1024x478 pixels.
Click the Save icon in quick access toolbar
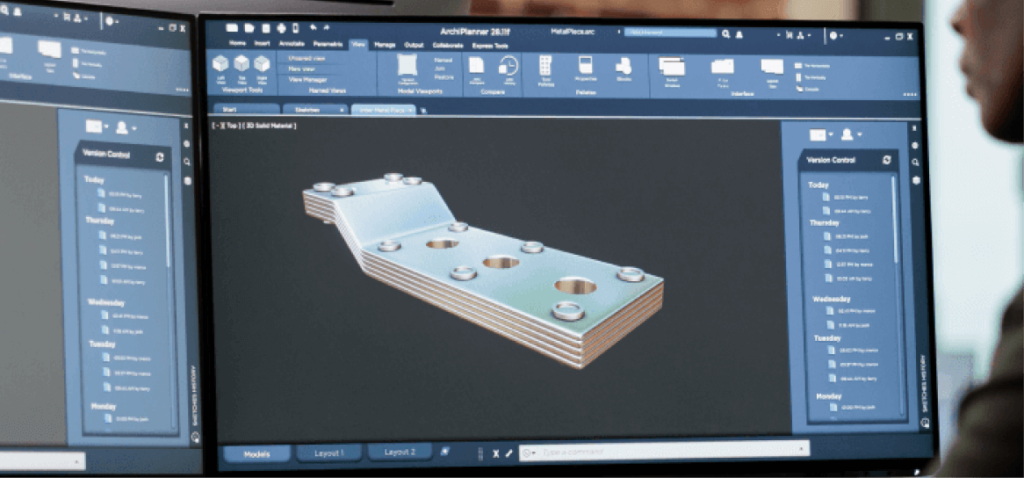coord(266,27)
